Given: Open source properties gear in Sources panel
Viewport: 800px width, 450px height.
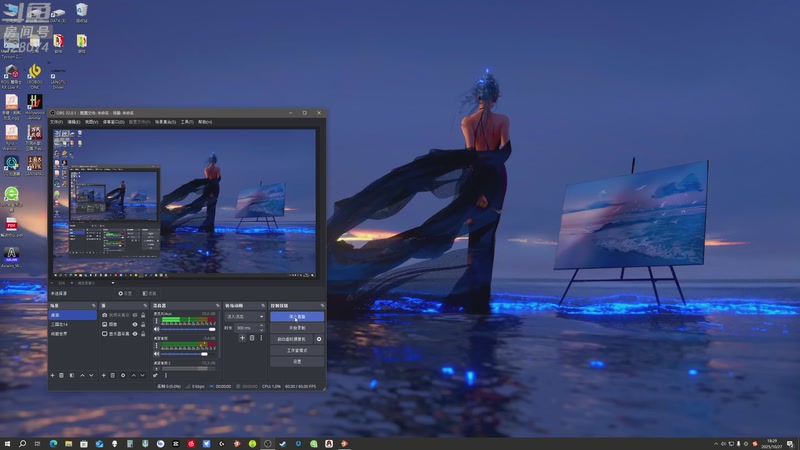Looking at the screenshot, I should click(123, 376).
